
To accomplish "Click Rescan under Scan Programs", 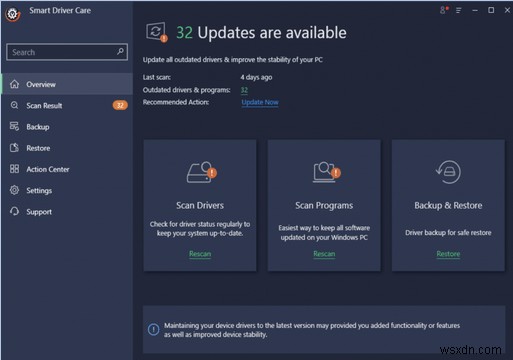I will coord(324,254).
